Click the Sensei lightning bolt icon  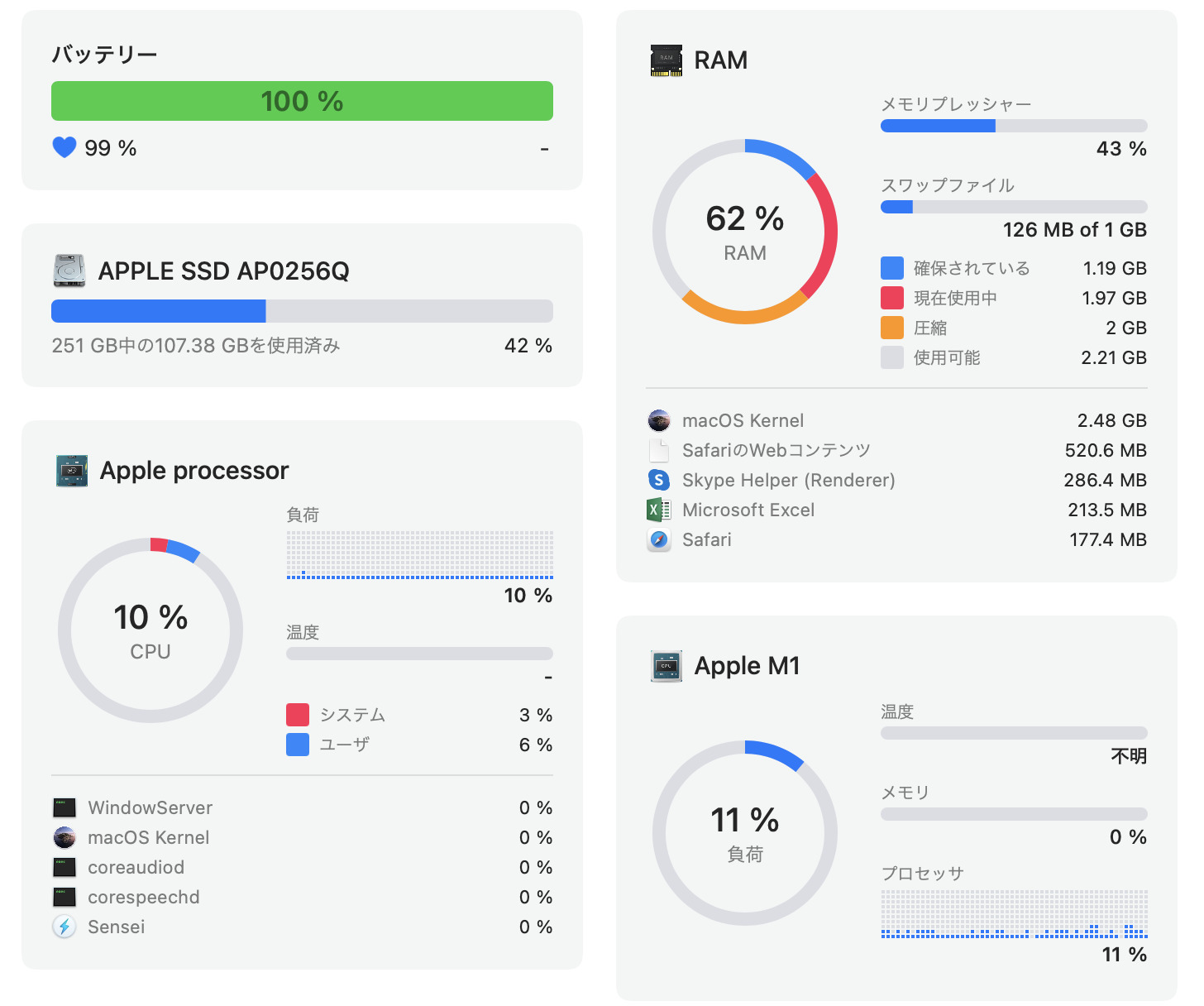(x=64, y=927)
